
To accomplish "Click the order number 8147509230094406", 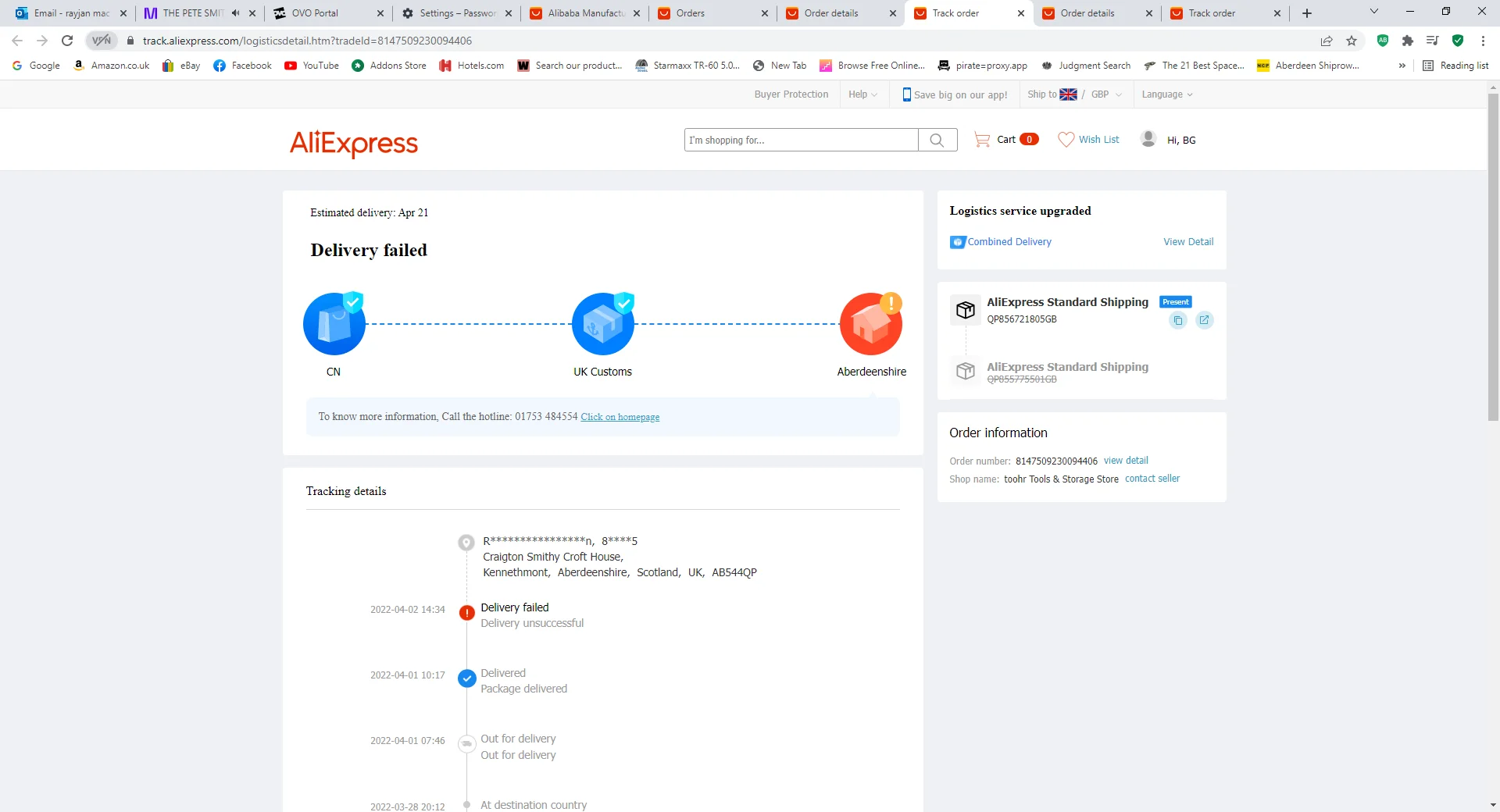I will pyautogui.click(x=1056, y=461).
